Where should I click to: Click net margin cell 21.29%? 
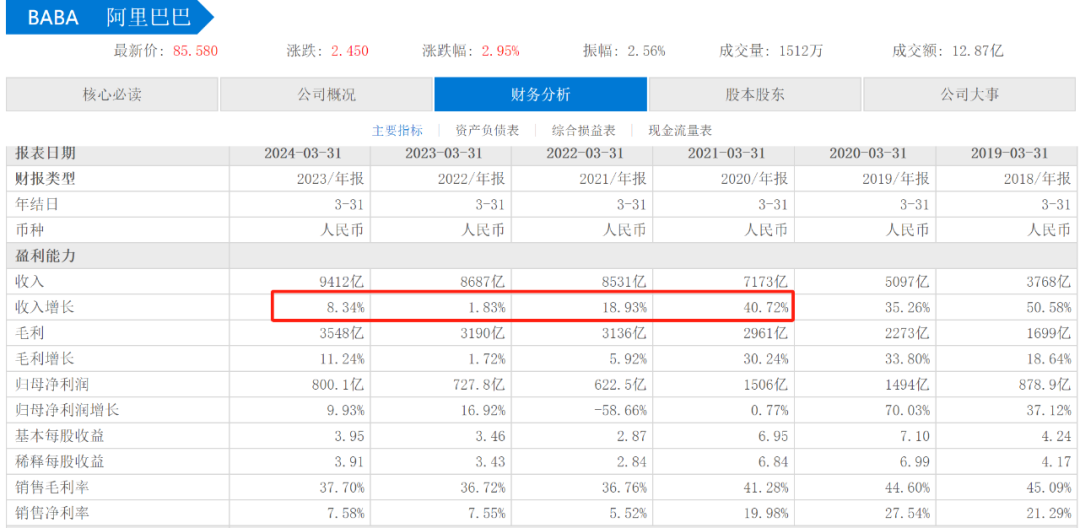coord(1048,514)
